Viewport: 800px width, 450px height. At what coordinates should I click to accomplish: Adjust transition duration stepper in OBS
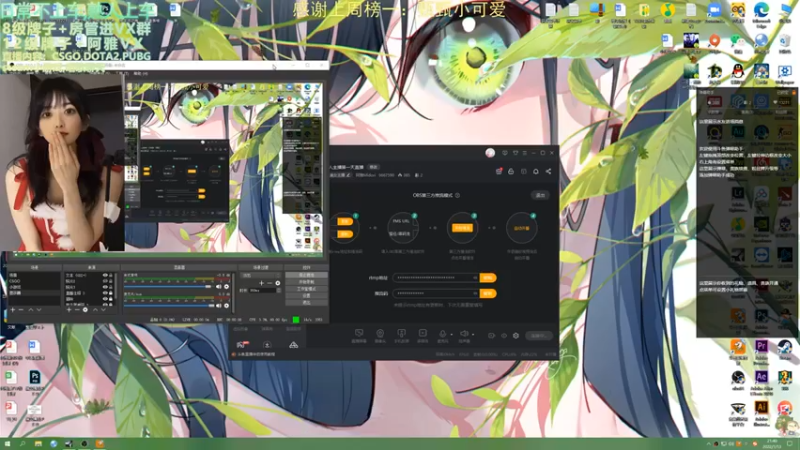[279, 290]
